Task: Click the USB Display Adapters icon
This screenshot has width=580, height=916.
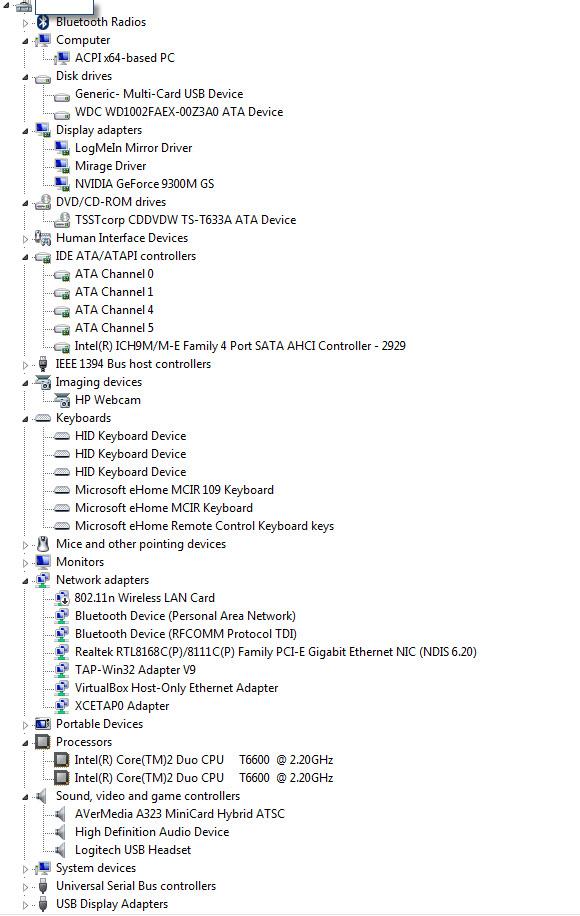Action: pyautogui.click(x=43, y=904)
